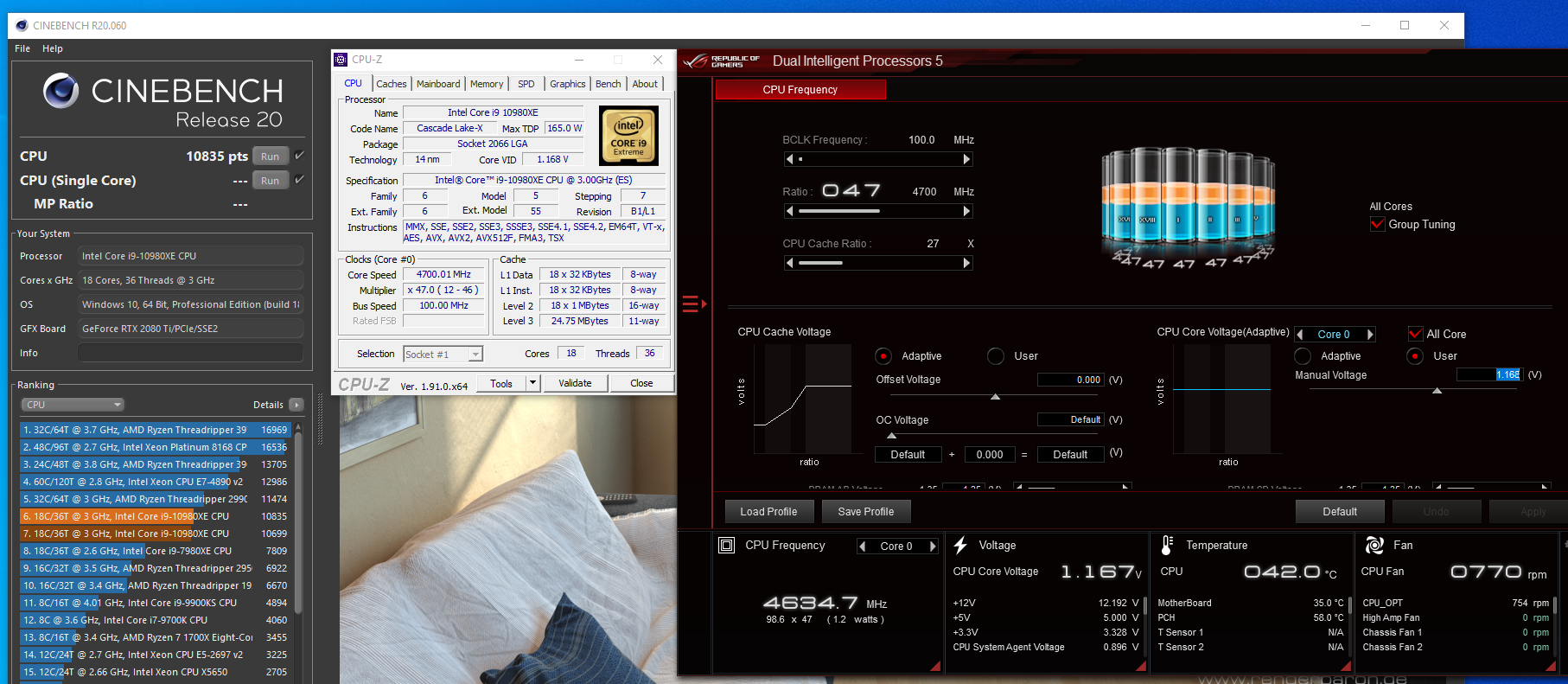Click the Default button in DIP5 bottom bar

click(x=1340, y=512)
